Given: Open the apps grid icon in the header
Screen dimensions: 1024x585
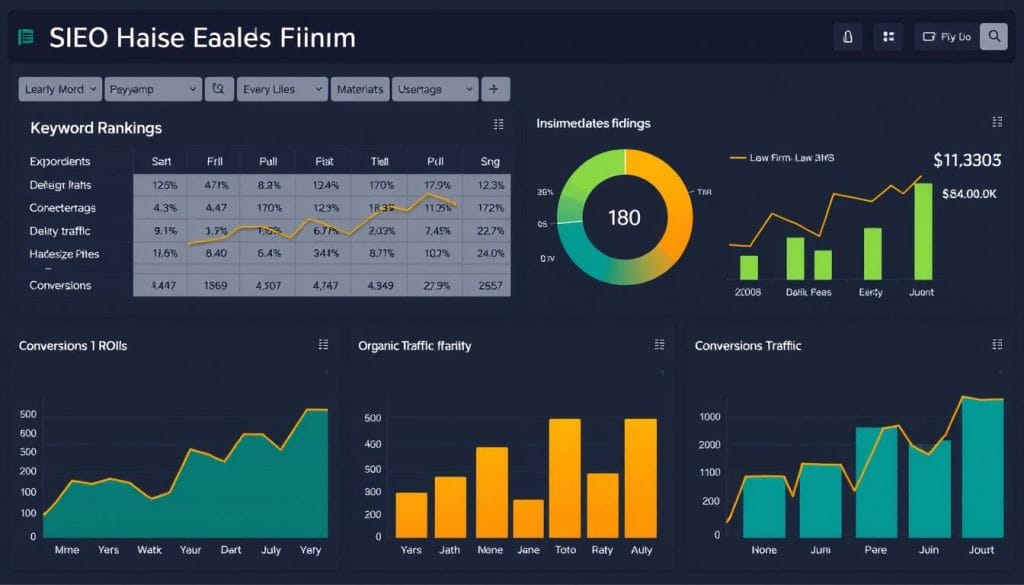Looking at the screenshot, I should 888,36.
